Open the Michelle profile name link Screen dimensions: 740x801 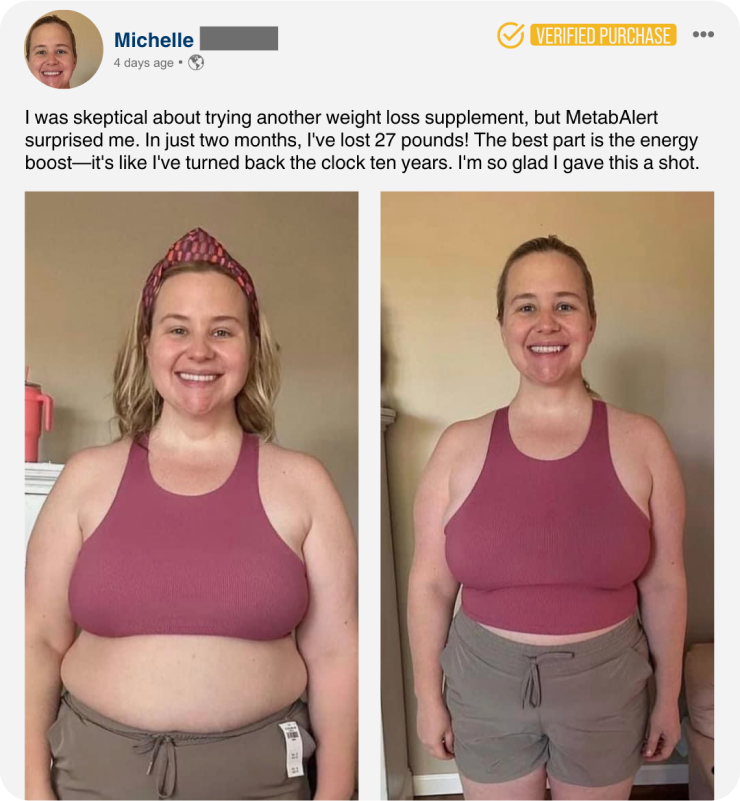click(x=154, y=40)
